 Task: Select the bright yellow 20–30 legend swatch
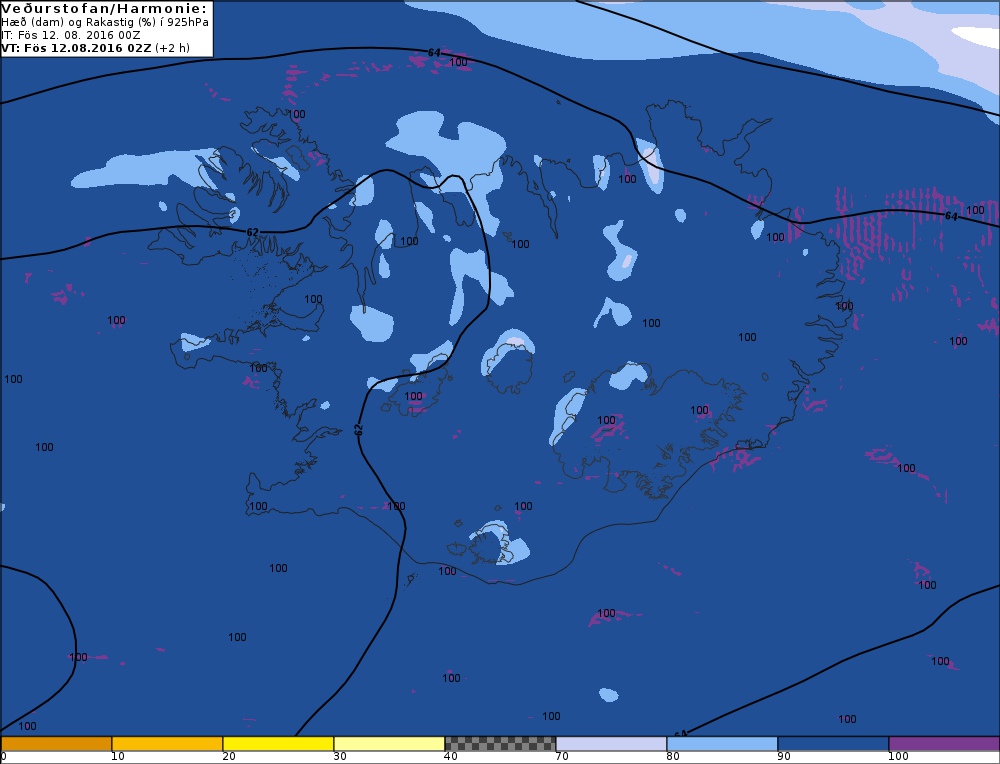tap(278, 744)
